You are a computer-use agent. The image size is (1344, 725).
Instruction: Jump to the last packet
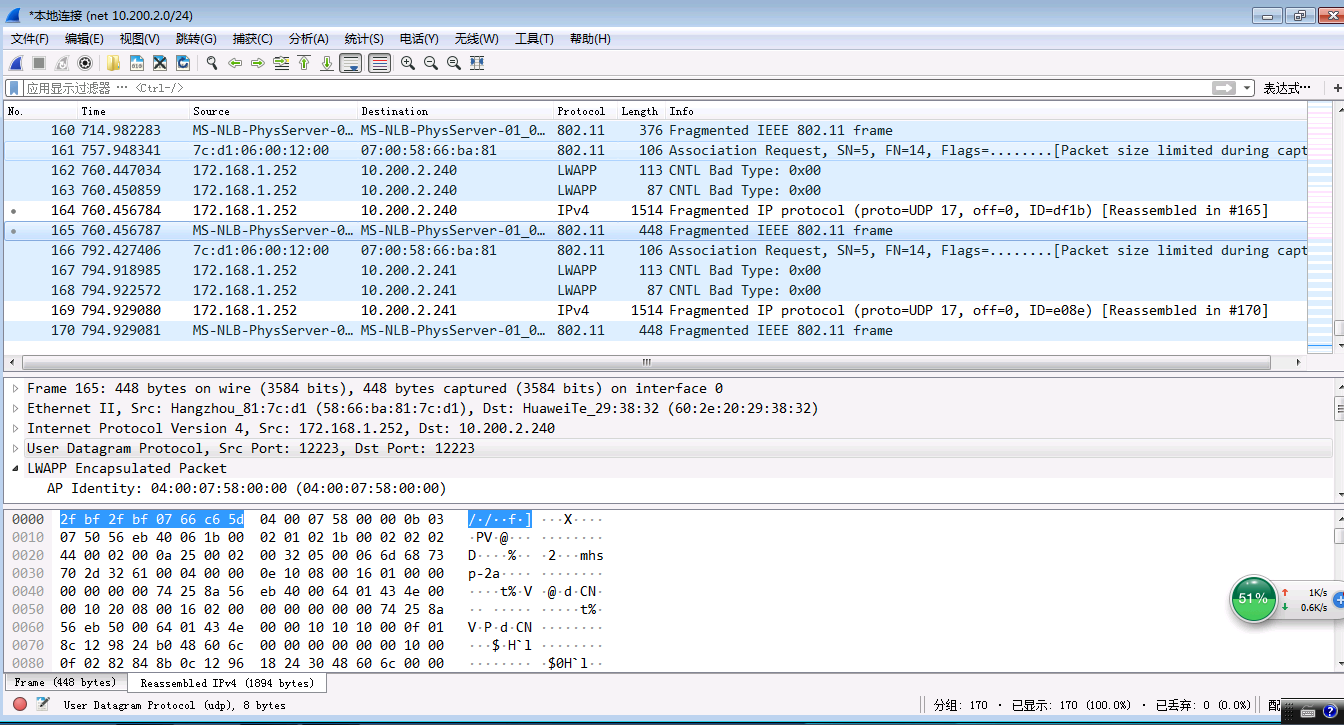click(x=327, y=63)
